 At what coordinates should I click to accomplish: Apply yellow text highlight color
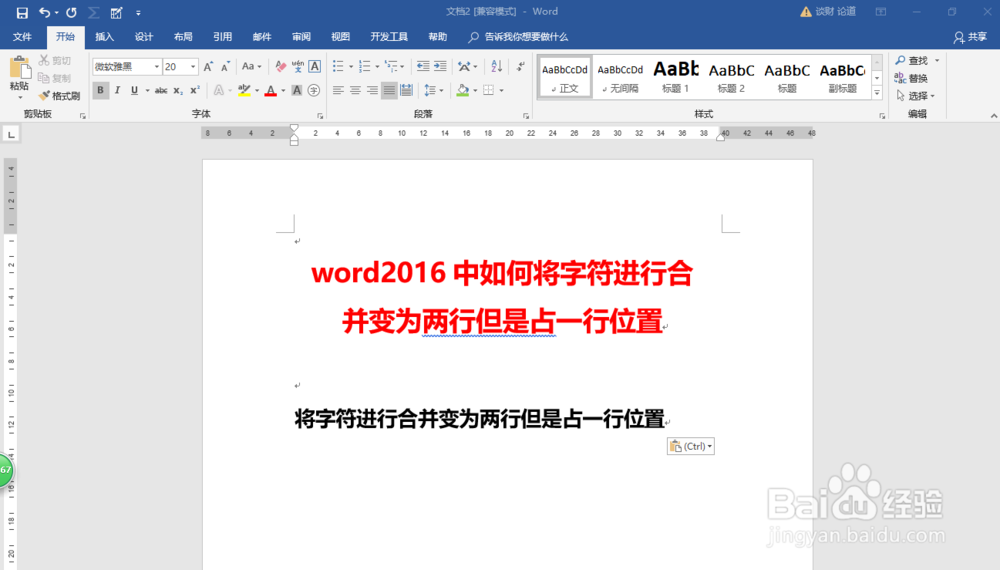[x=244, y=91]
